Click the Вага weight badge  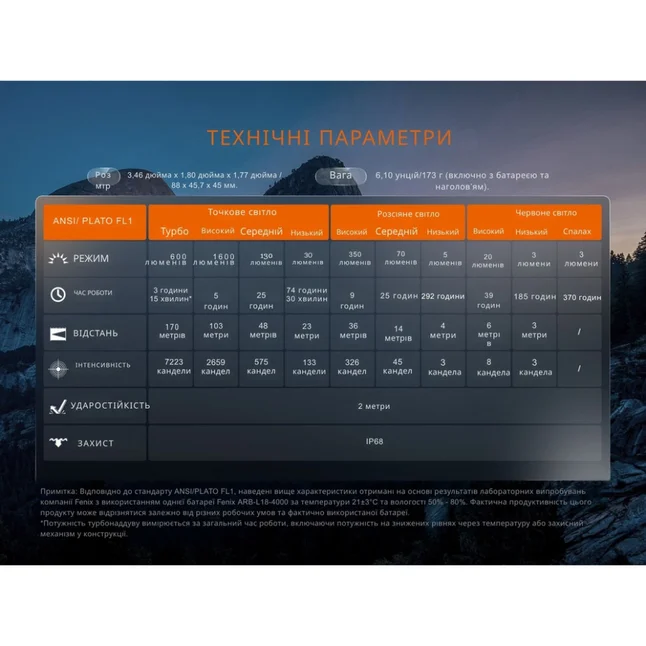tap(341, 176)
